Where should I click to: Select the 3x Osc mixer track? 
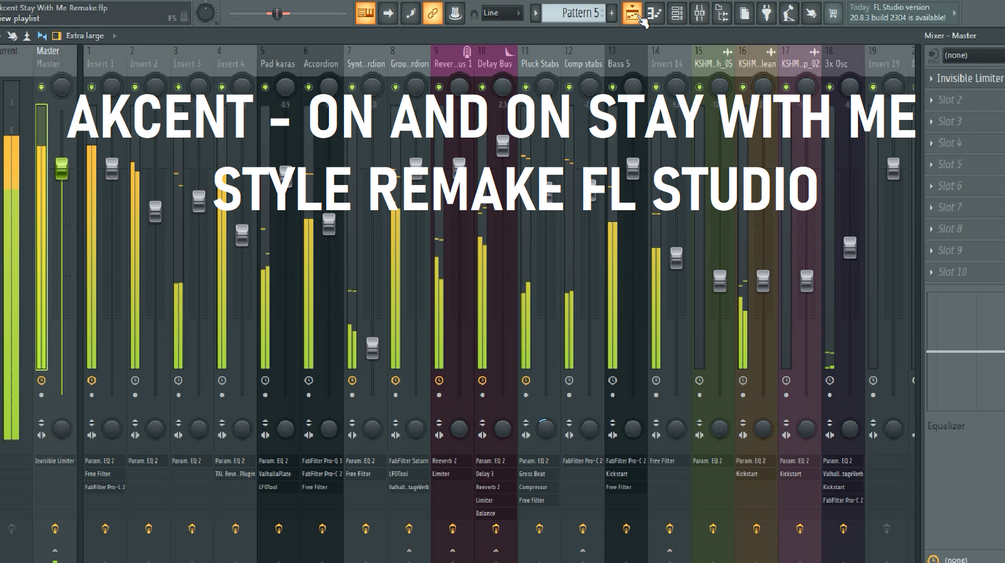[x=836, y=63]
